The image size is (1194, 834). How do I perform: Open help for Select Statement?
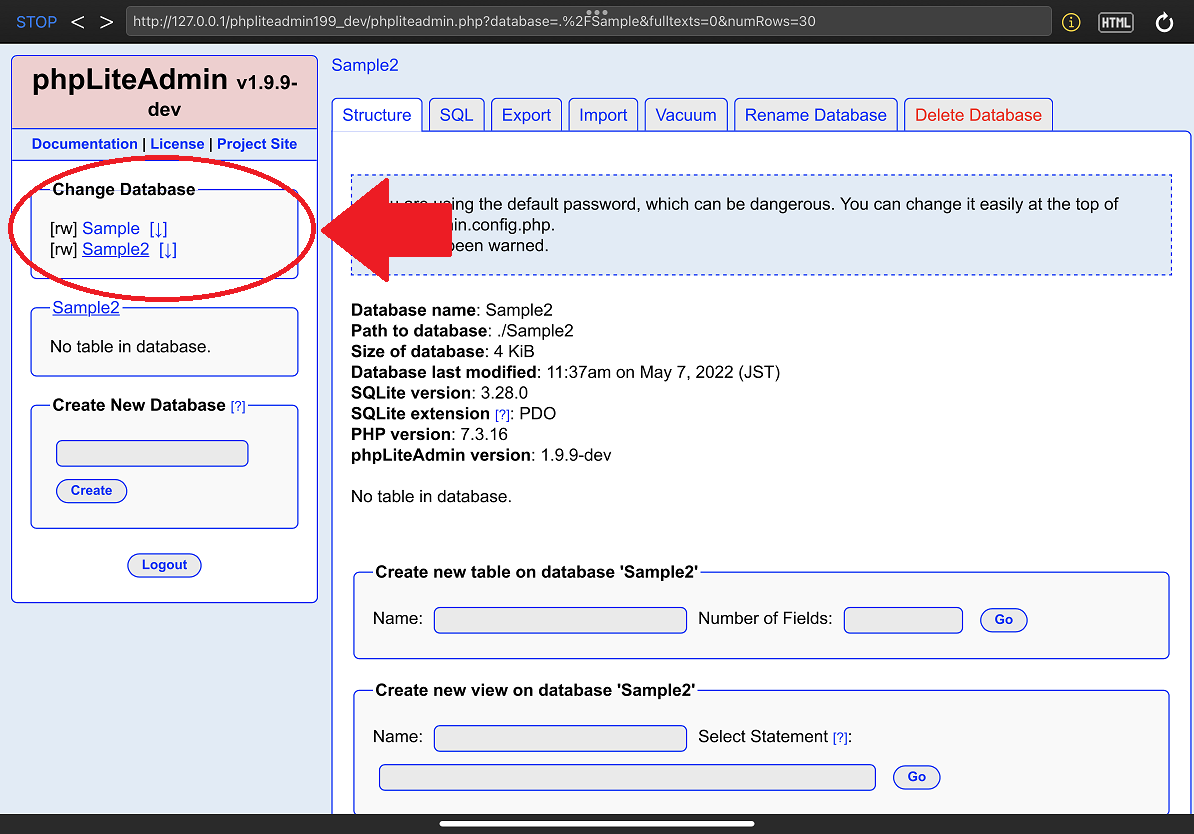coord(840,738)
